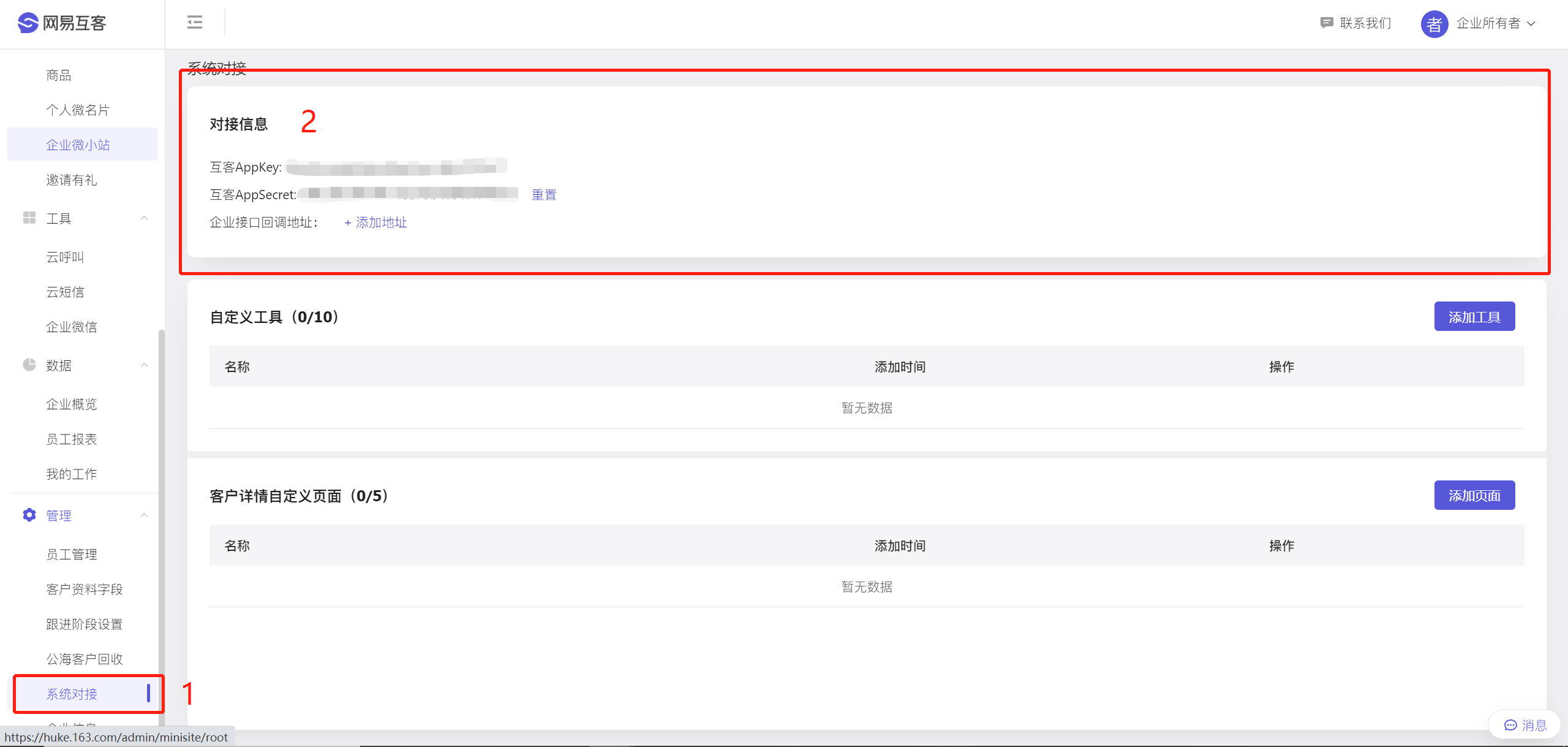The image size is (1568, 747).
Task: Click the 消息 floating button
Action: [1525, 726]
